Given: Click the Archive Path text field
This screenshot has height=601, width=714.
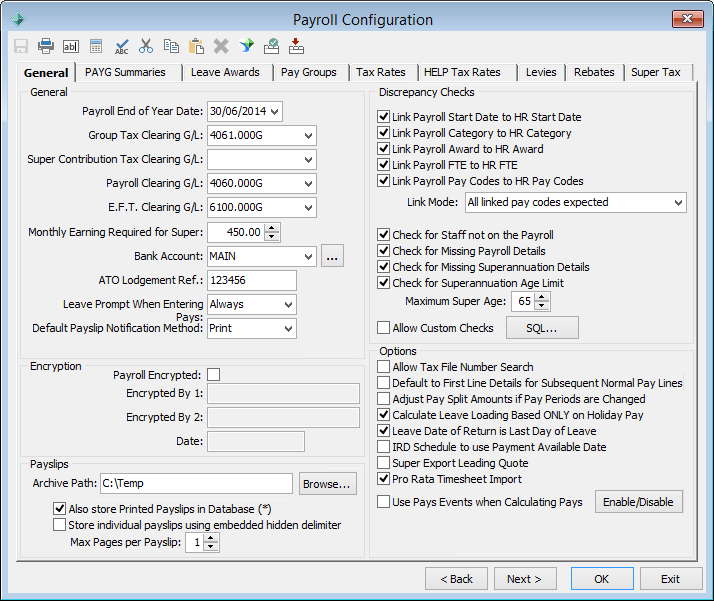Looking at the screenshot, I should pyautogui.click(x=196, y=483).
